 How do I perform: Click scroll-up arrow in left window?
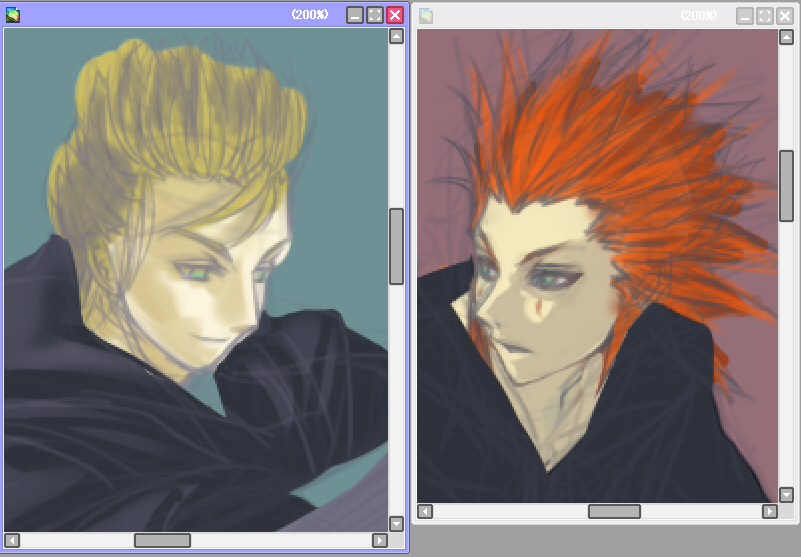click(396, 36)
